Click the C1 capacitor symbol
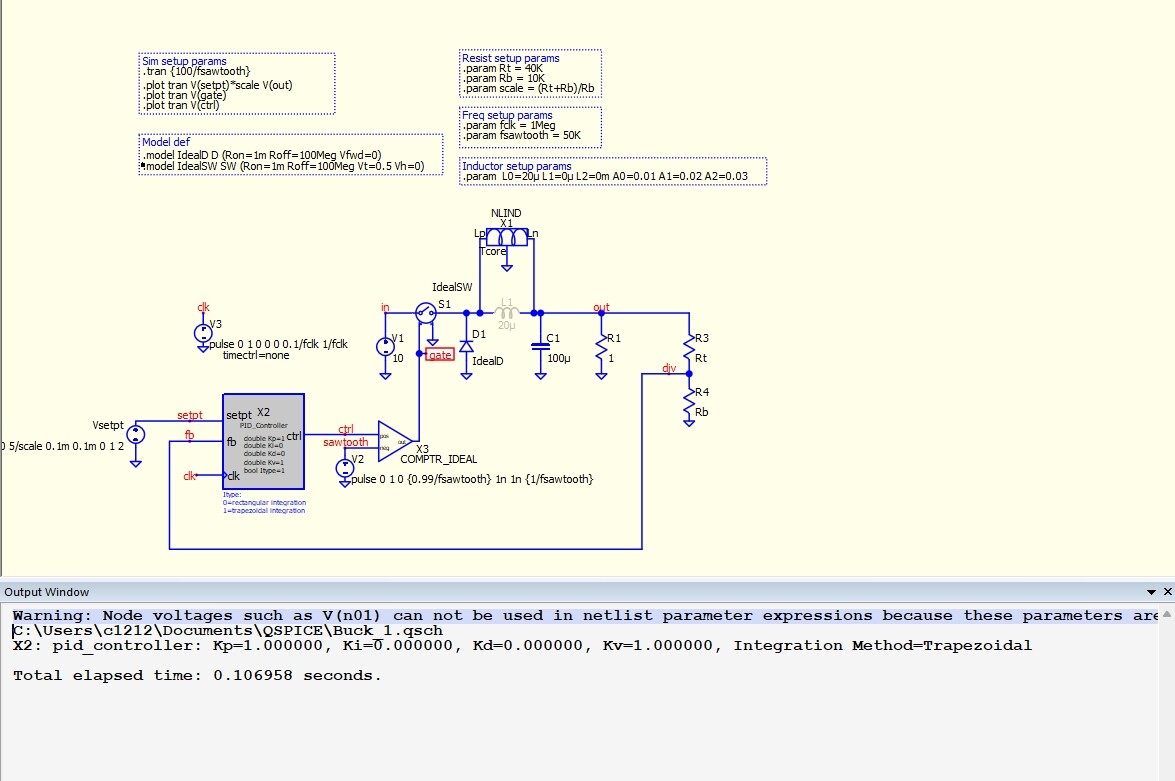 [x=540, y=346]
